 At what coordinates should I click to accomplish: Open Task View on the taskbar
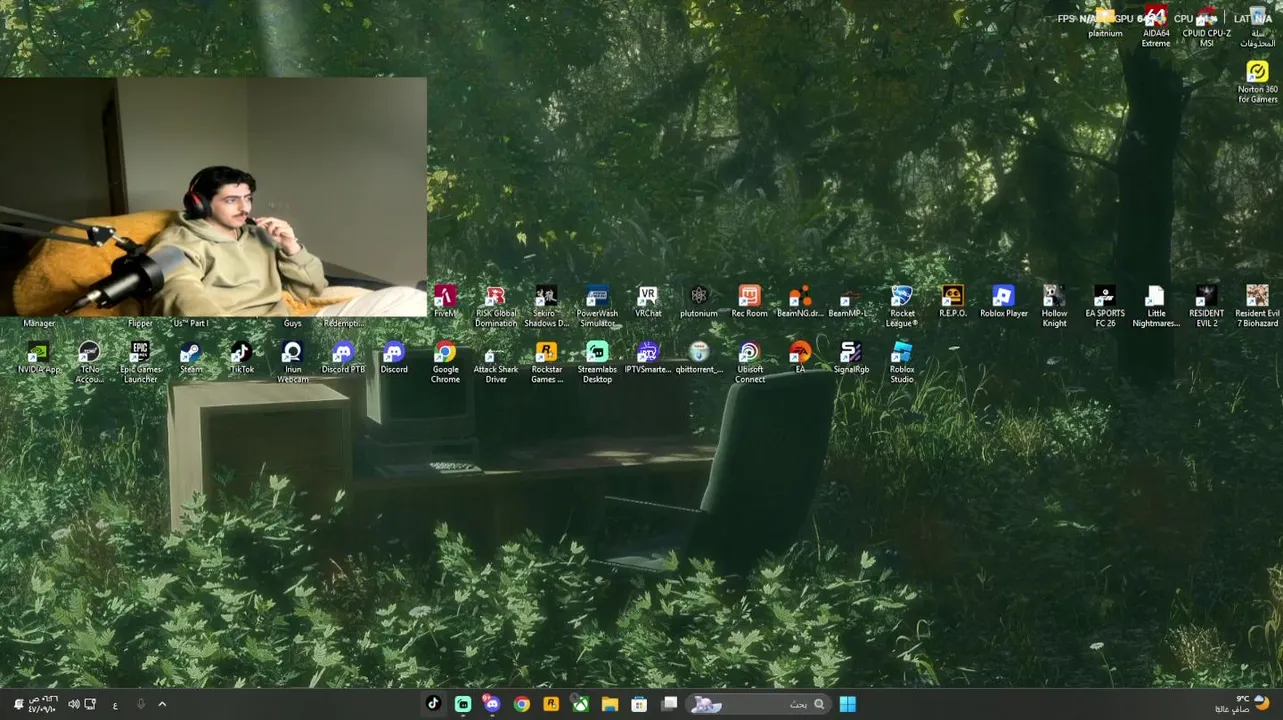[669, 704]
